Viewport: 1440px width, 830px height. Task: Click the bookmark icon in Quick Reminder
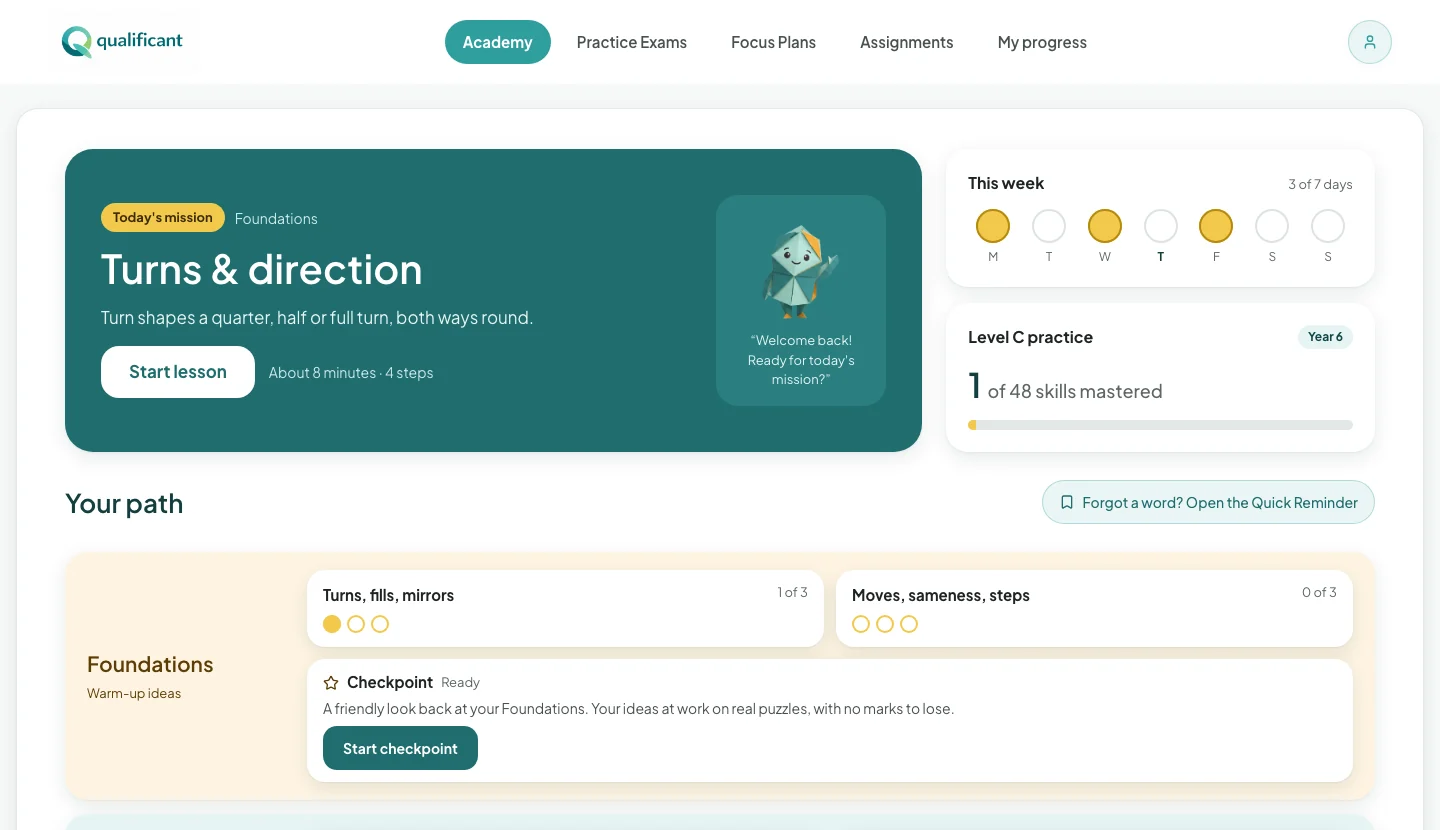point(1067,503)
